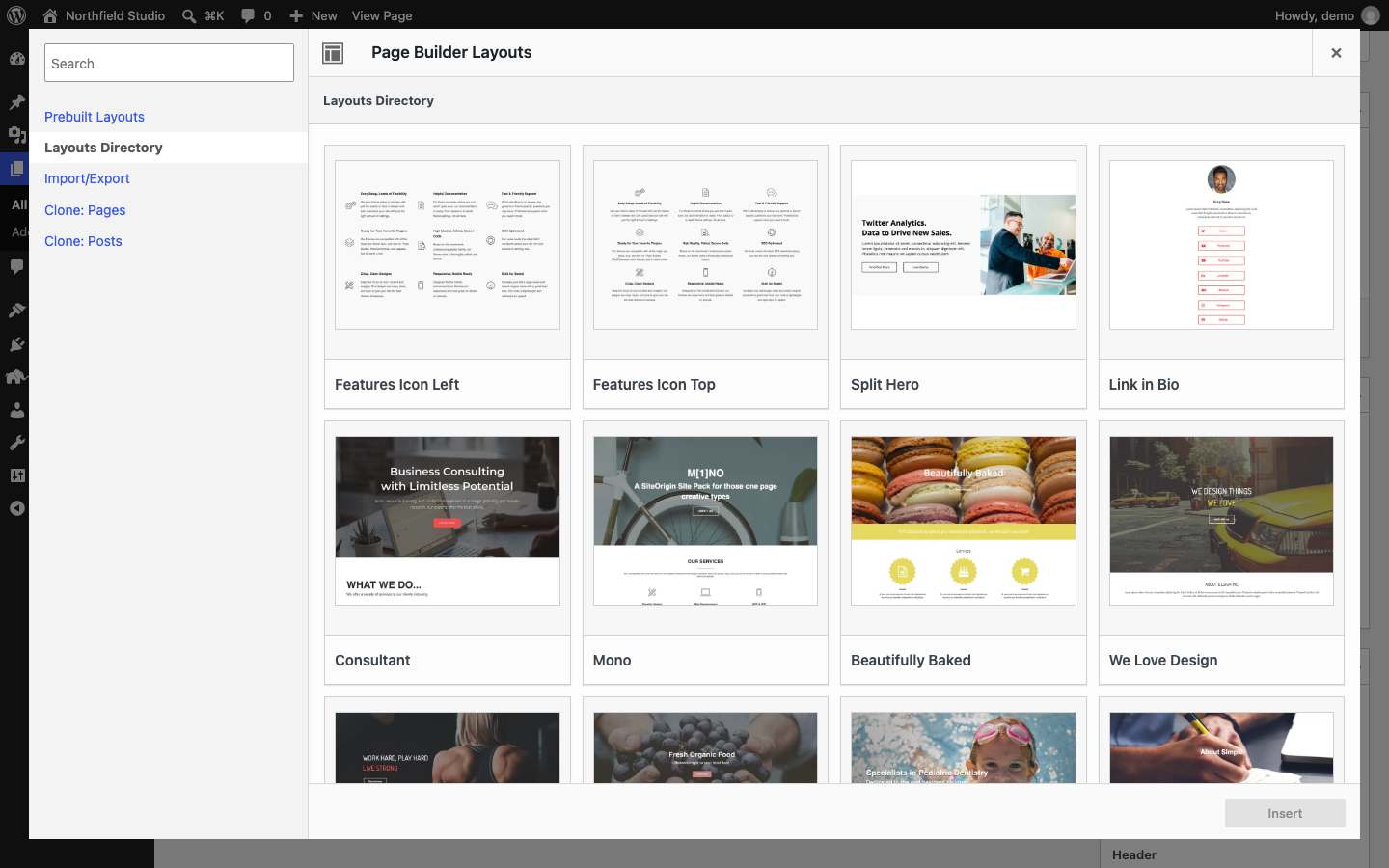Screen dimensions: 1389x868
Task: Pick the Mono layout thumbnail
Action: click(705, 521)
